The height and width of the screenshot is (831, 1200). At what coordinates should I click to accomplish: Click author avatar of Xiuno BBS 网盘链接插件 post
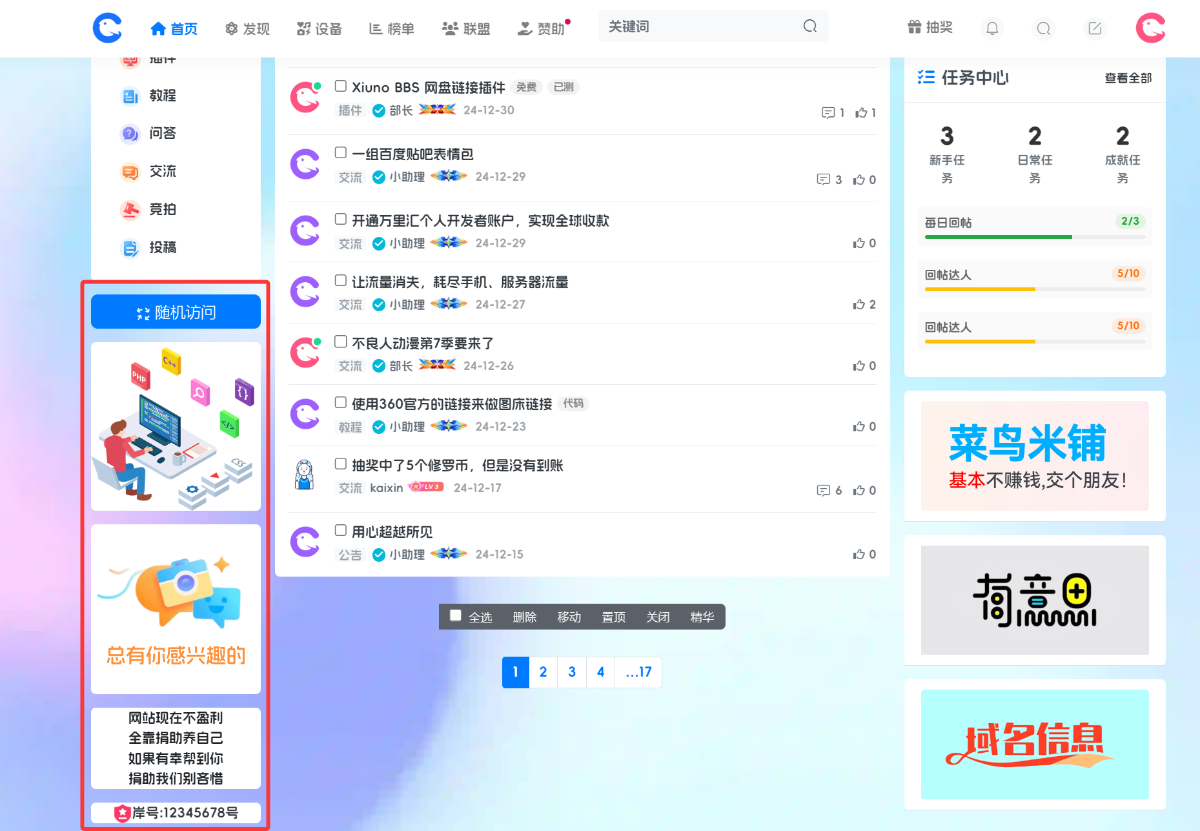305,97
